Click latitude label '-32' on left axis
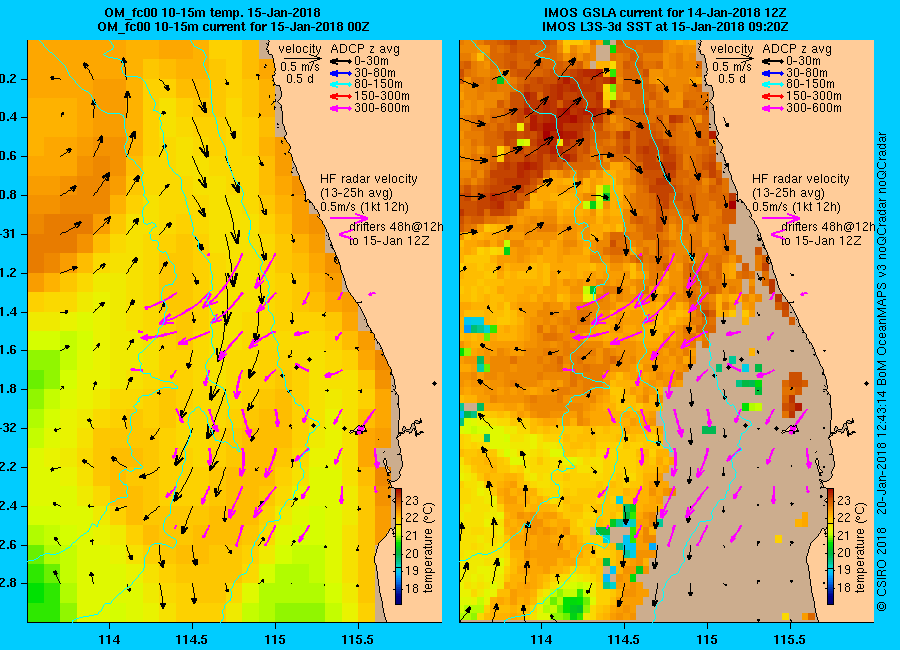The height and width of the screenshot is (650, 900). pos(7,428)
